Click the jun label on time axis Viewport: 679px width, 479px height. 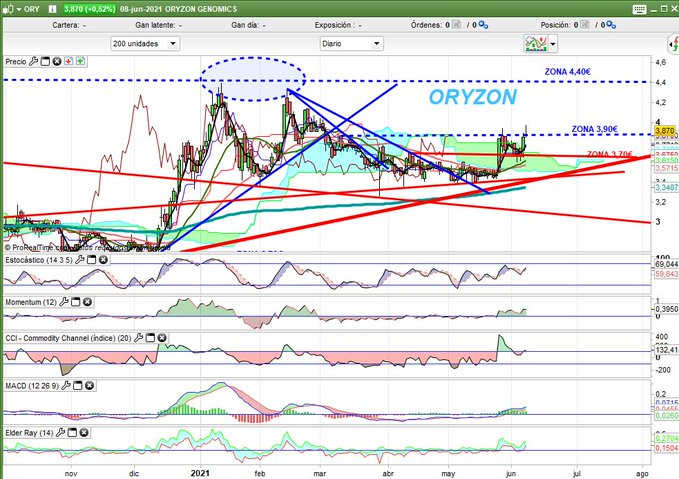coord(511,474)
